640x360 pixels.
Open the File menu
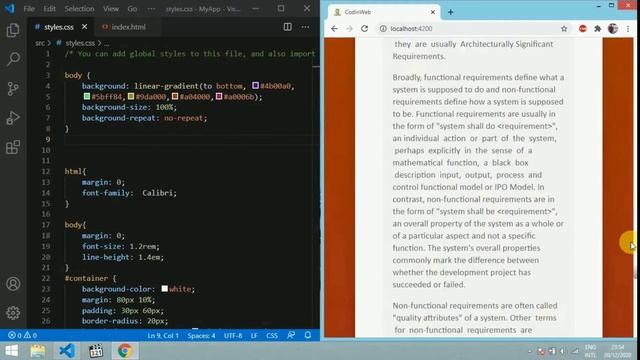pyautogui.click(x=29, y=9)
